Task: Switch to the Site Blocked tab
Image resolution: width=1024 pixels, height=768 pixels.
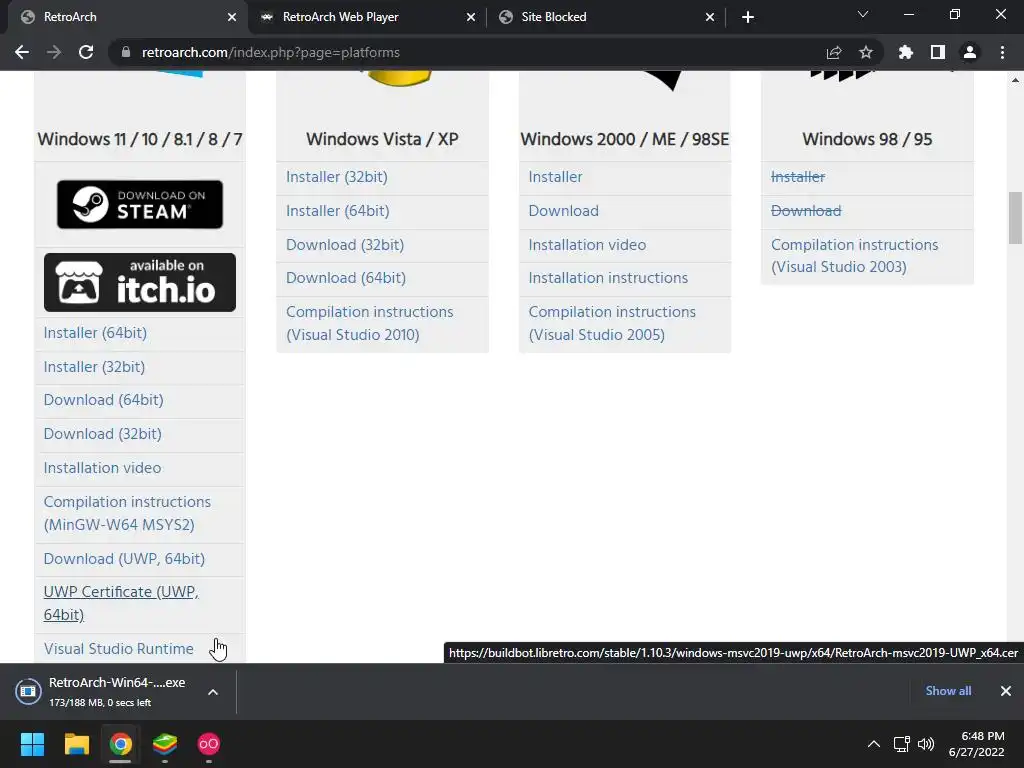Action: (606, 17)
